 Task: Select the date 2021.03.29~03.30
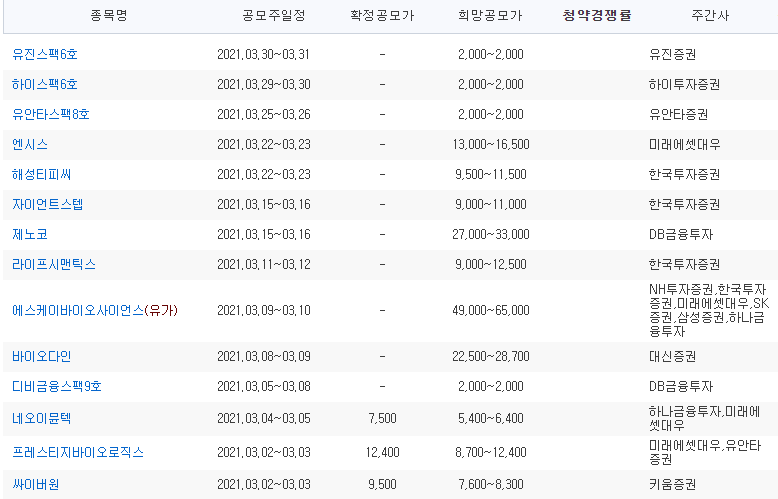pos(263,84)
